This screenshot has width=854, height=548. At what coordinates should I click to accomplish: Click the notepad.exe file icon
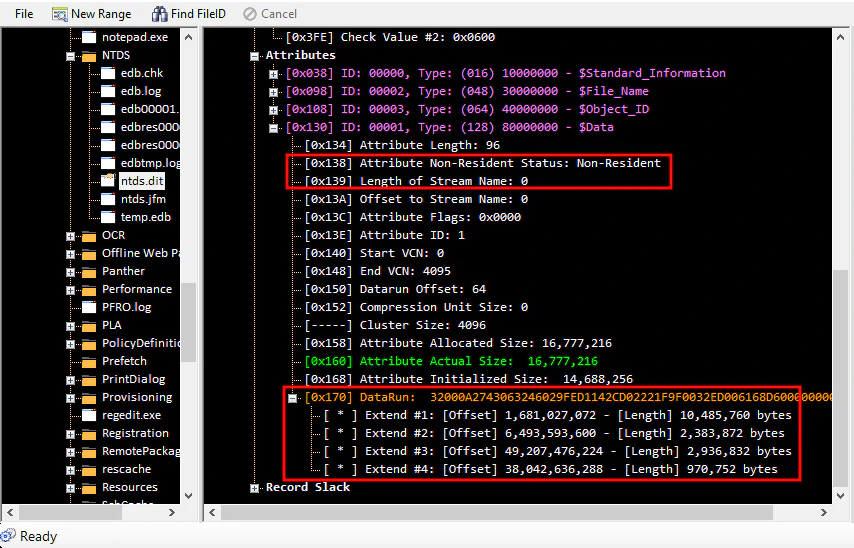(x=89, y=37)
